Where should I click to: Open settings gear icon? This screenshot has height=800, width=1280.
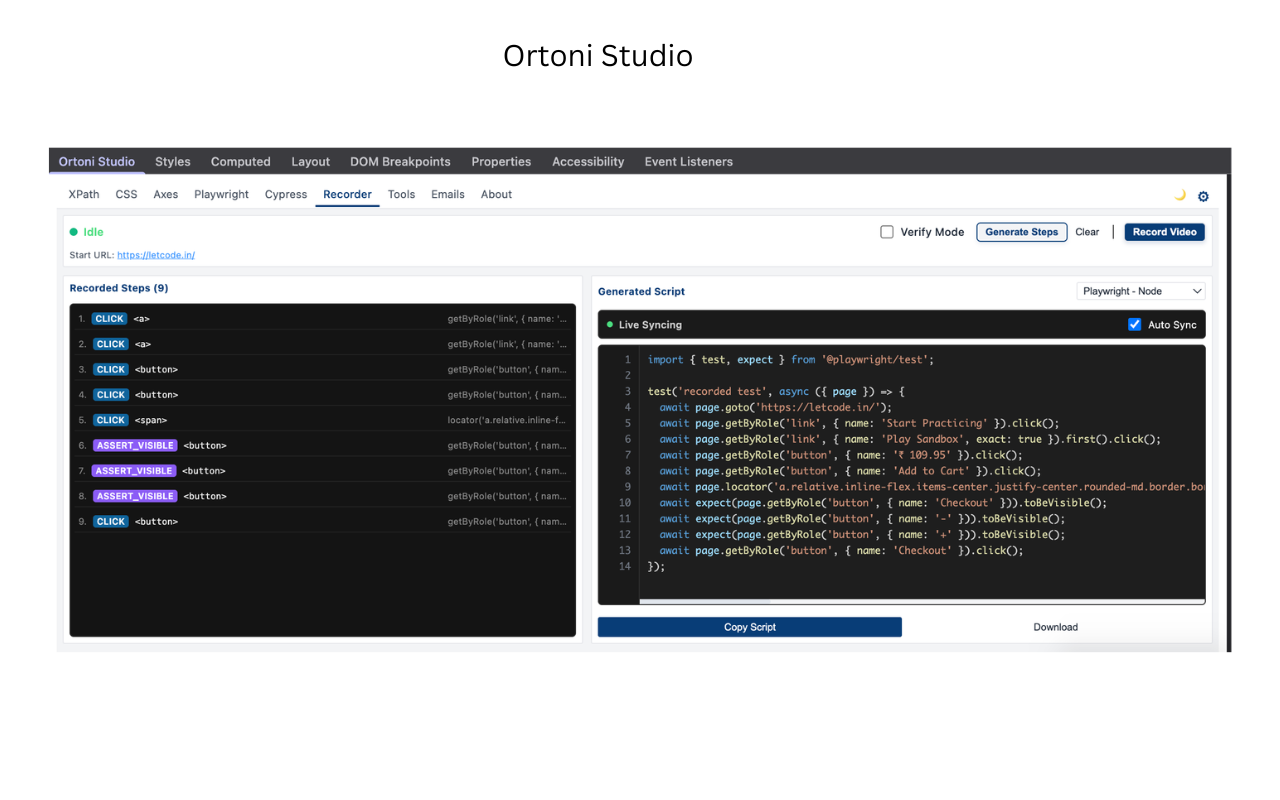(x=1203, y=196)
